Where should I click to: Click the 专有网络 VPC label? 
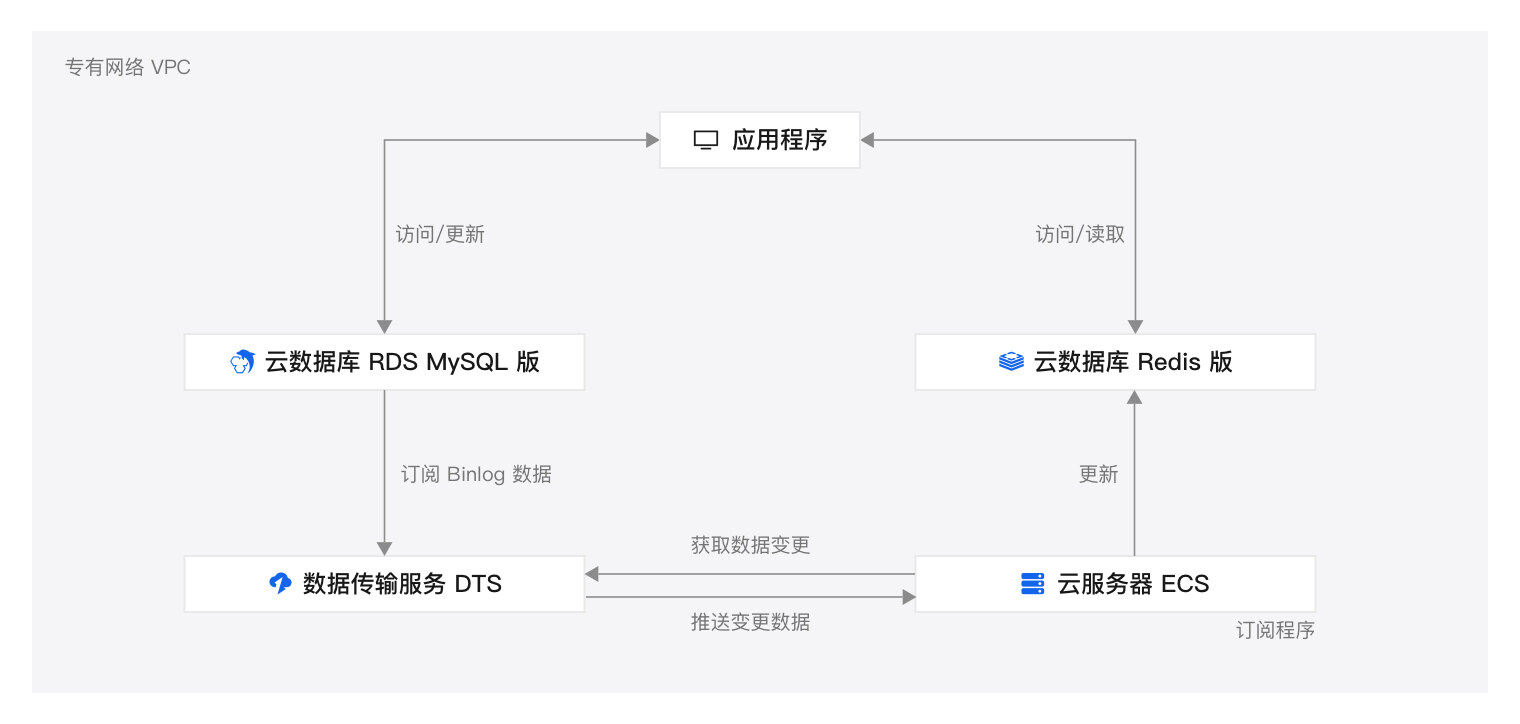pos(127,68)
